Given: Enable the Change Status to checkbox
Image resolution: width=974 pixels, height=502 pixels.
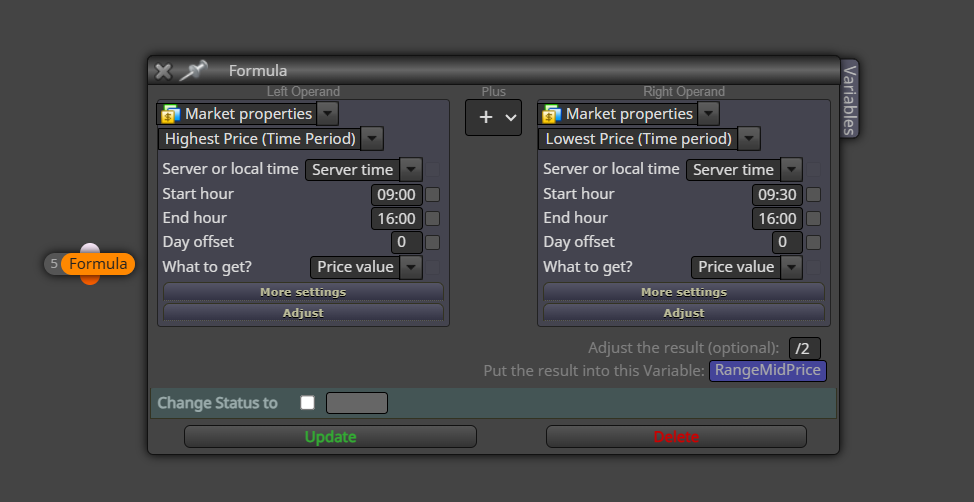Looking at the screenshot, I should pos(307,403).
